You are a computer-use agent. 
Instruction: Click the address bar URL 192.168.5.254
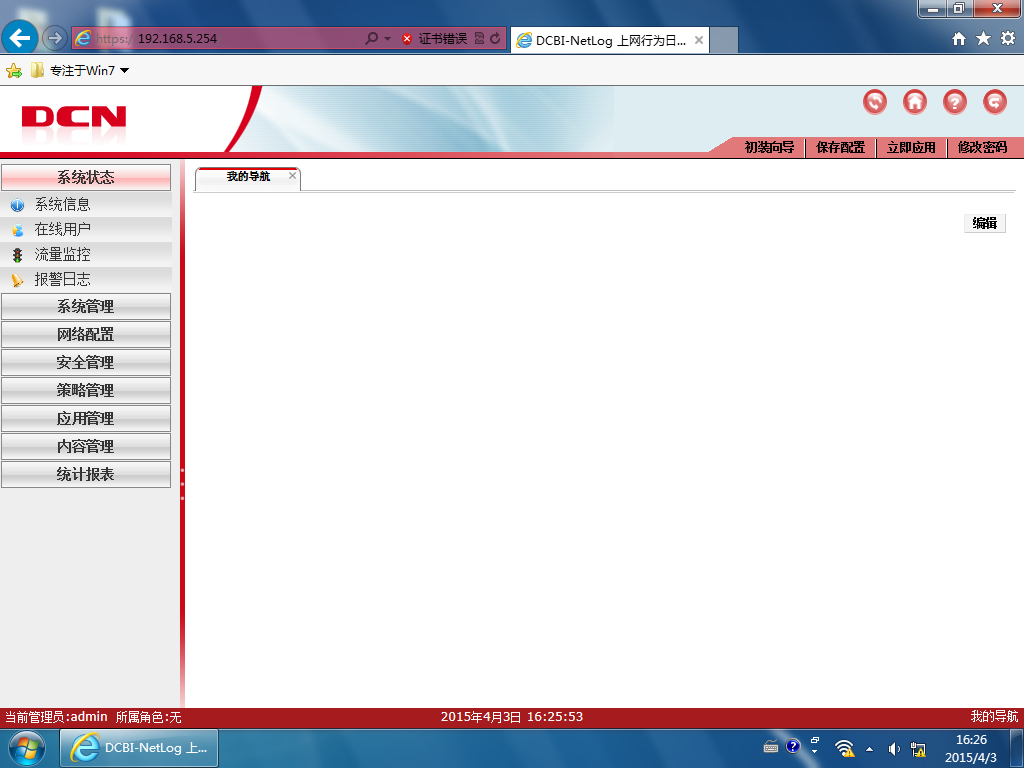point(177,39)
